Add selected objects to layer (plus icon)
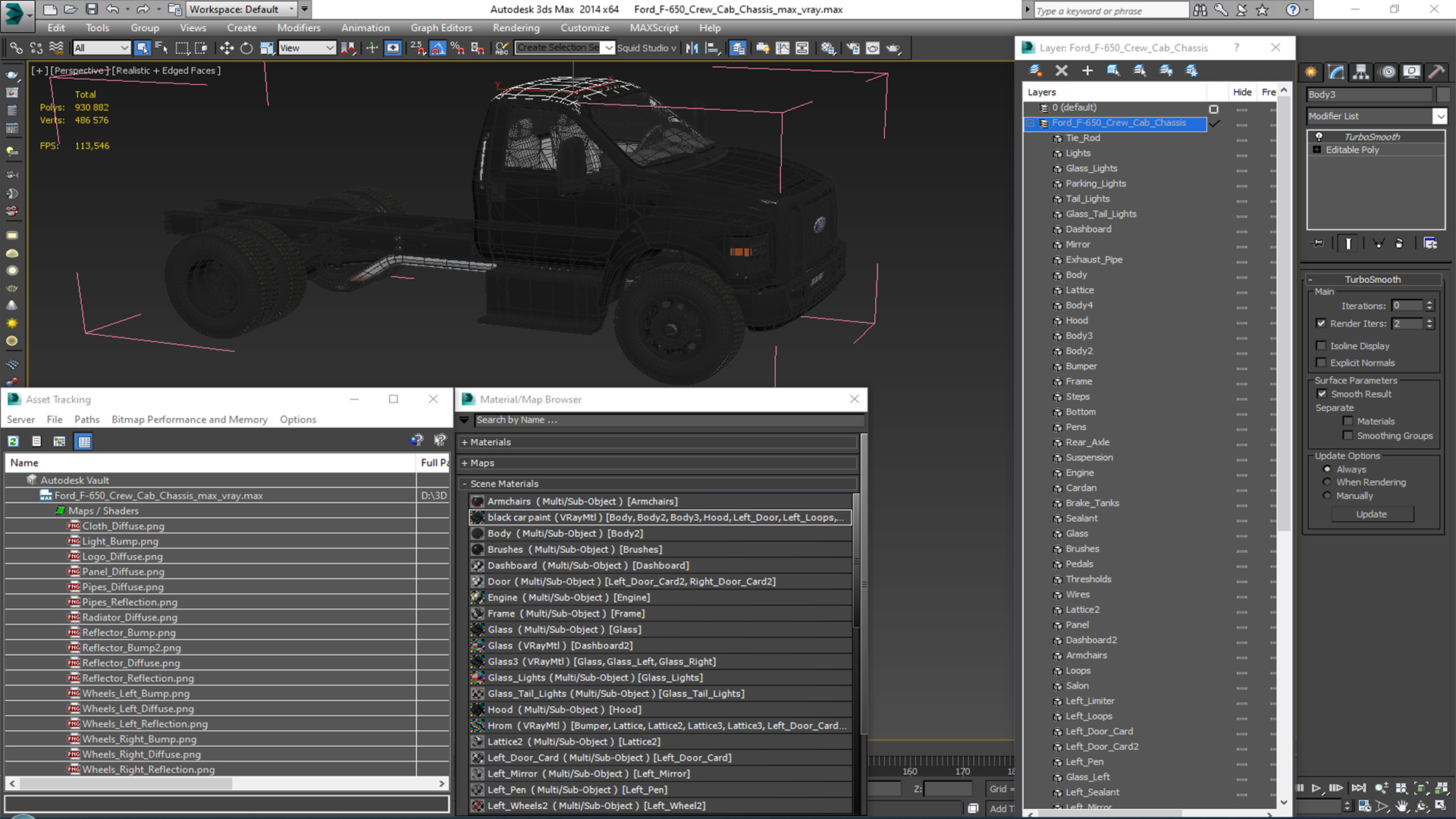Viewport: 1456px width, 819px height. pyautogui.click(x=1087, y=71)
